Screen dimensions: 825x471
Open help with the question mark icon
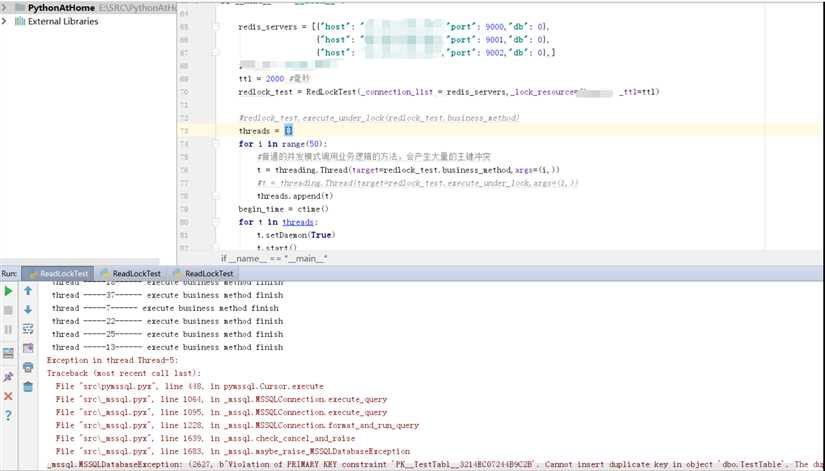[x=8, y=415]
